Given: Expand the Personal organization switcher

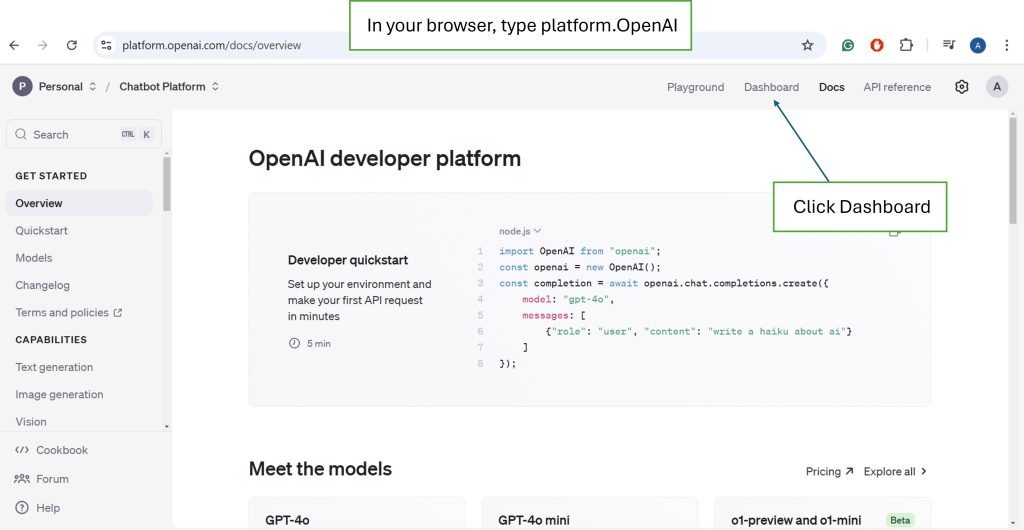Looking at the screenshot, I should point(93,86).
